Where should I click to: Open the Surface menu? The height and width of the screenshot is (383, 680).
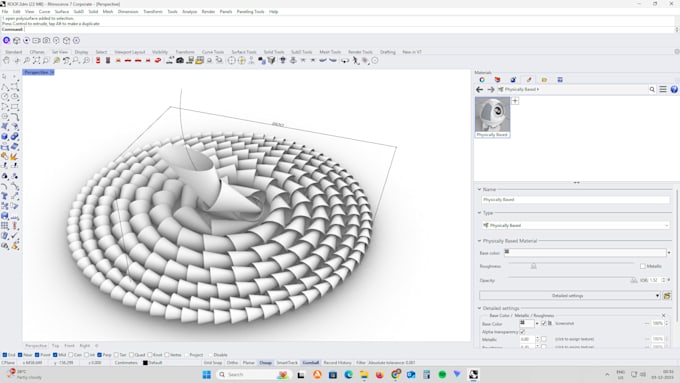[62, 12]
